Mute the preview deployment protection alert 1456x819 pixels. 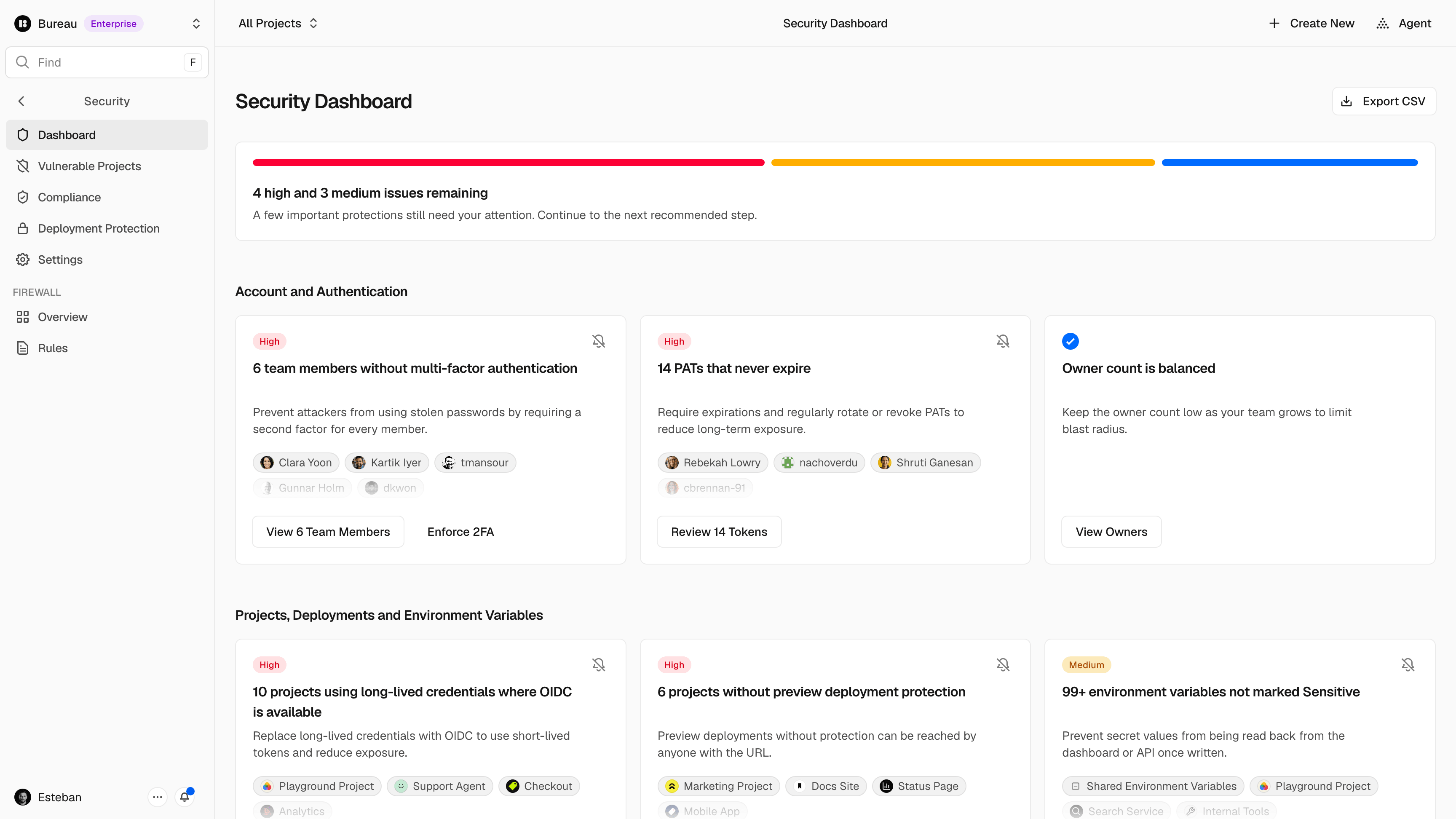pos(1003,664)
